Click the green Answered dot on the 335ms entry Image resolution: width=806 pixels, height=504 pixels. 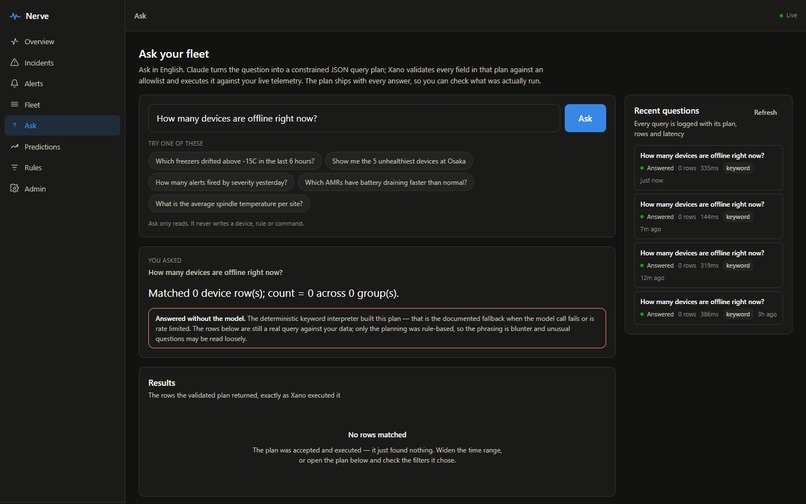642,168
